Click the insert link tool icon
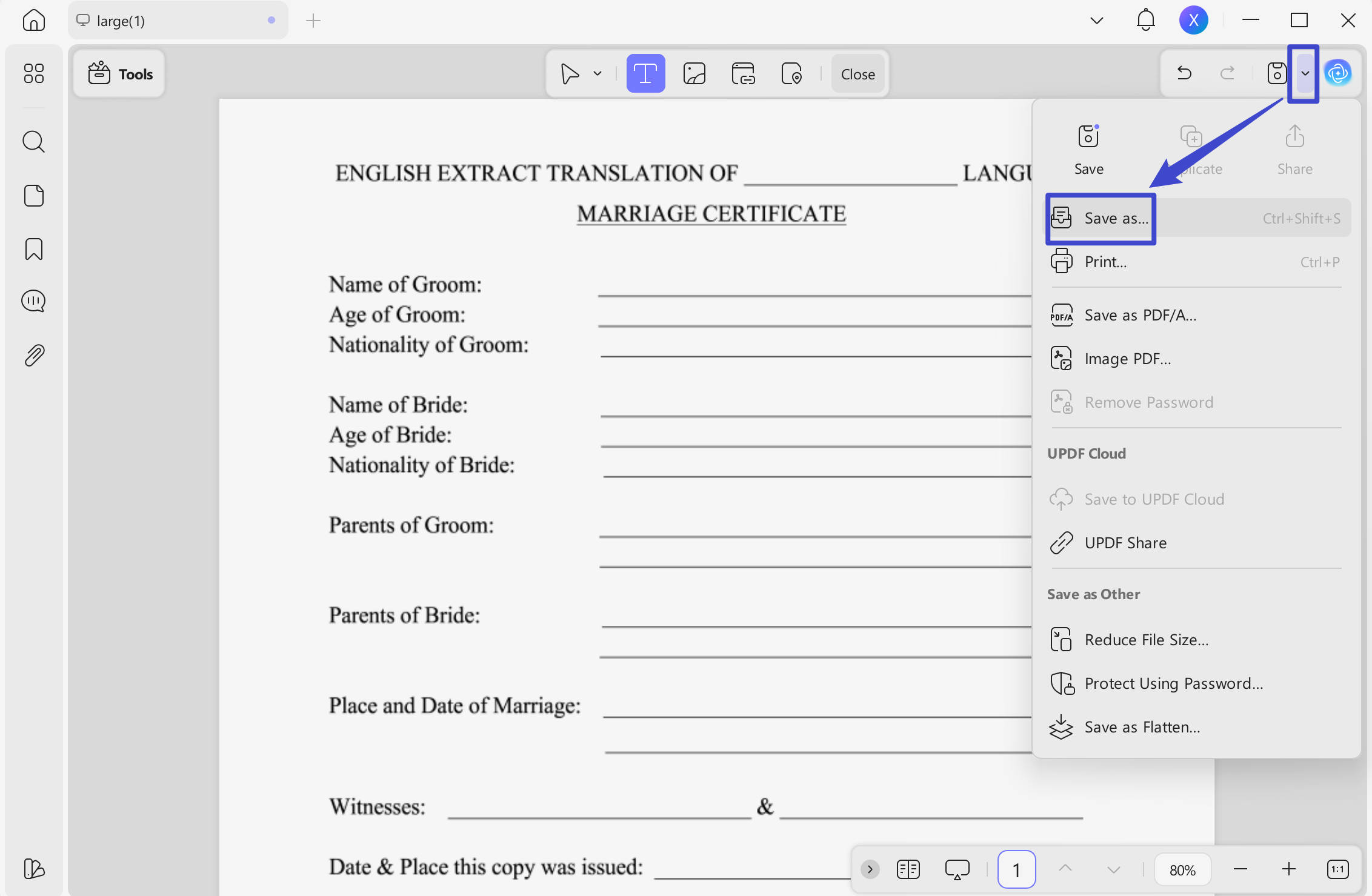 (743, 74)
